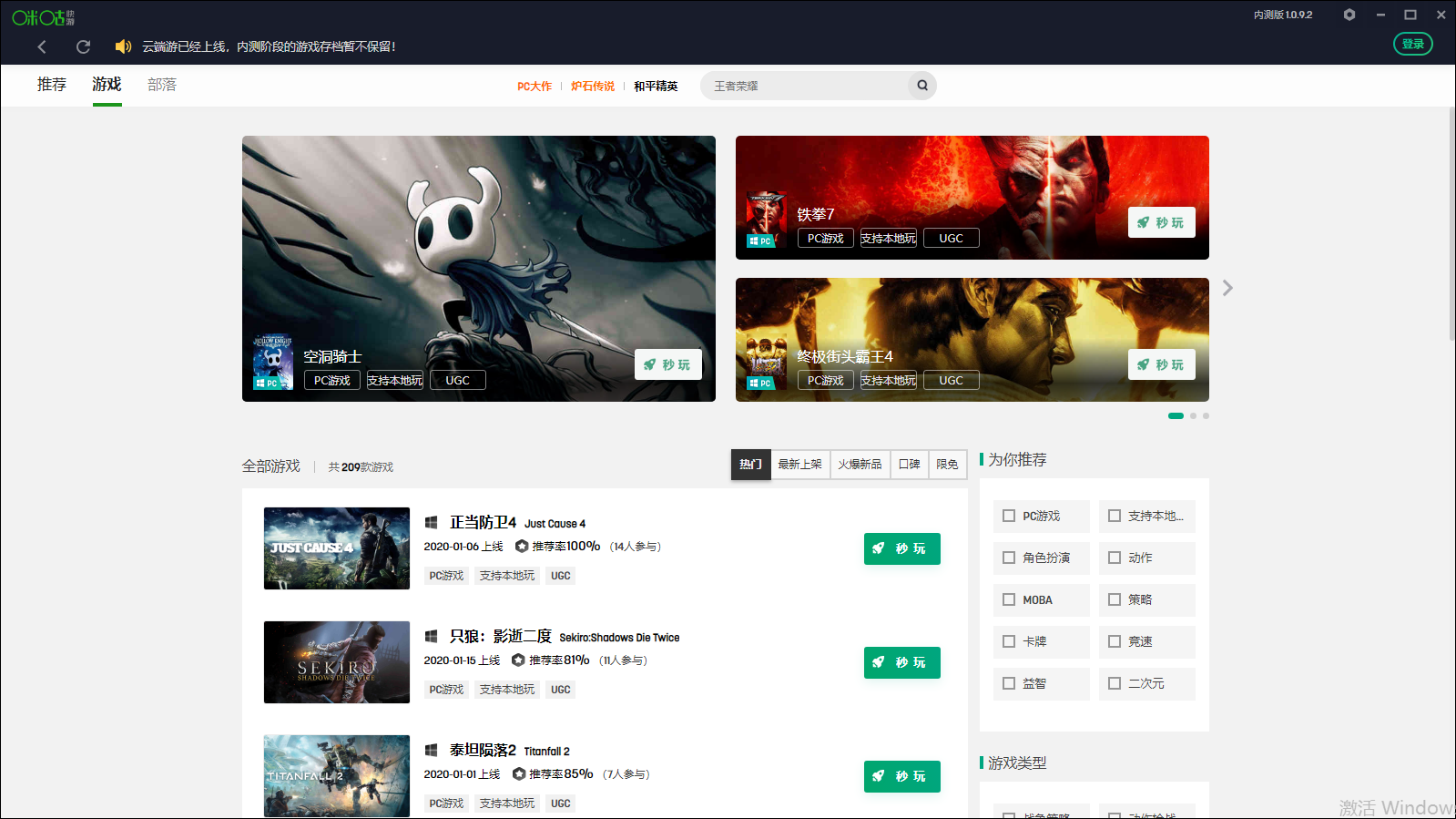Click the recommendation rate icon for Titanfall 2
This screenshot has height=819, width=1456.
pos(519,774)
